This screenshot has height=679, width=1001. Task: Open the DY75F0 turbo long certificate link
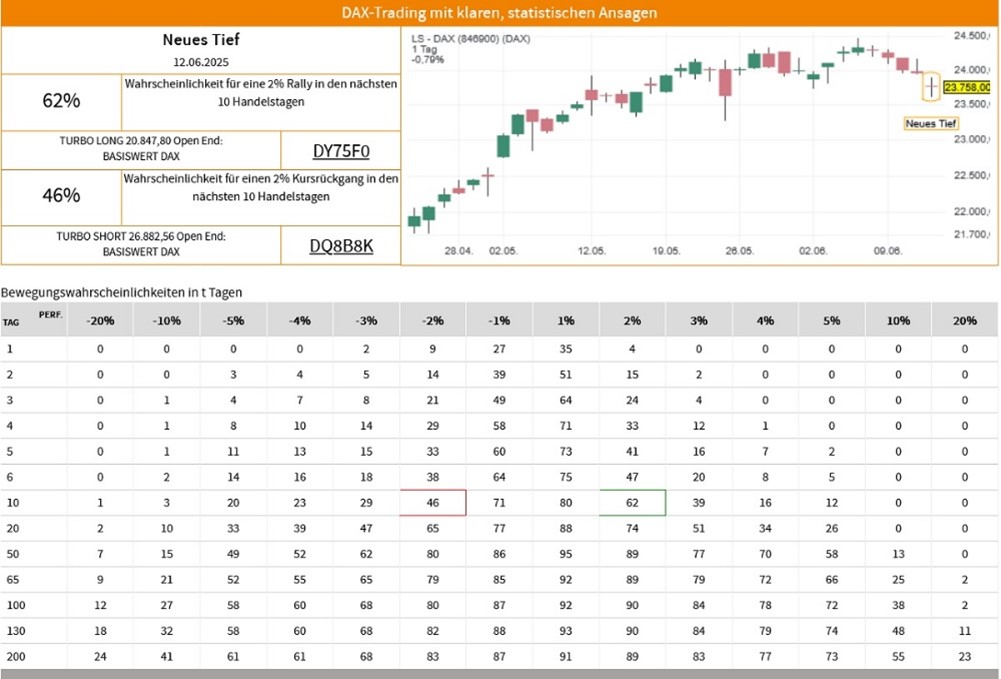[x=341, y=151]
